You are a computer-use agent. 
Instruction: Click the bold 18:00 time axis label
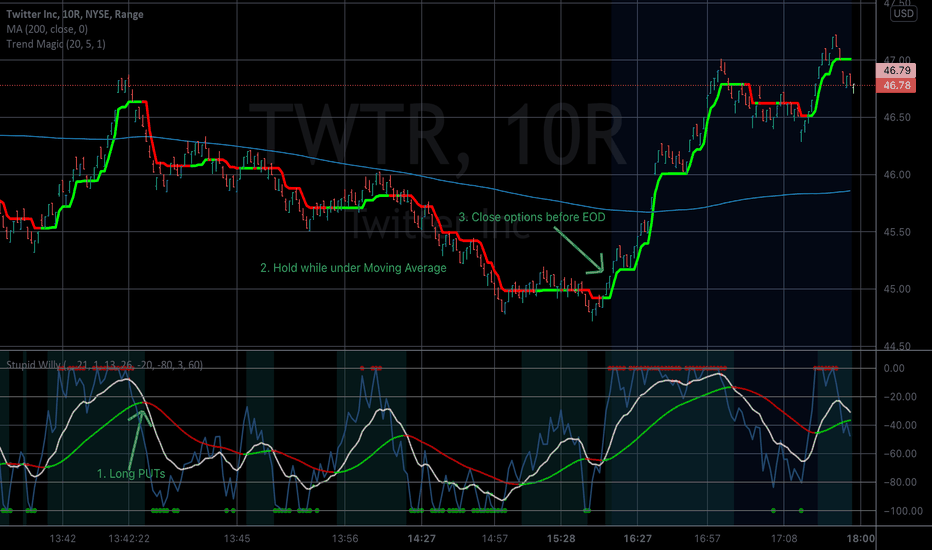click(861, 539)
